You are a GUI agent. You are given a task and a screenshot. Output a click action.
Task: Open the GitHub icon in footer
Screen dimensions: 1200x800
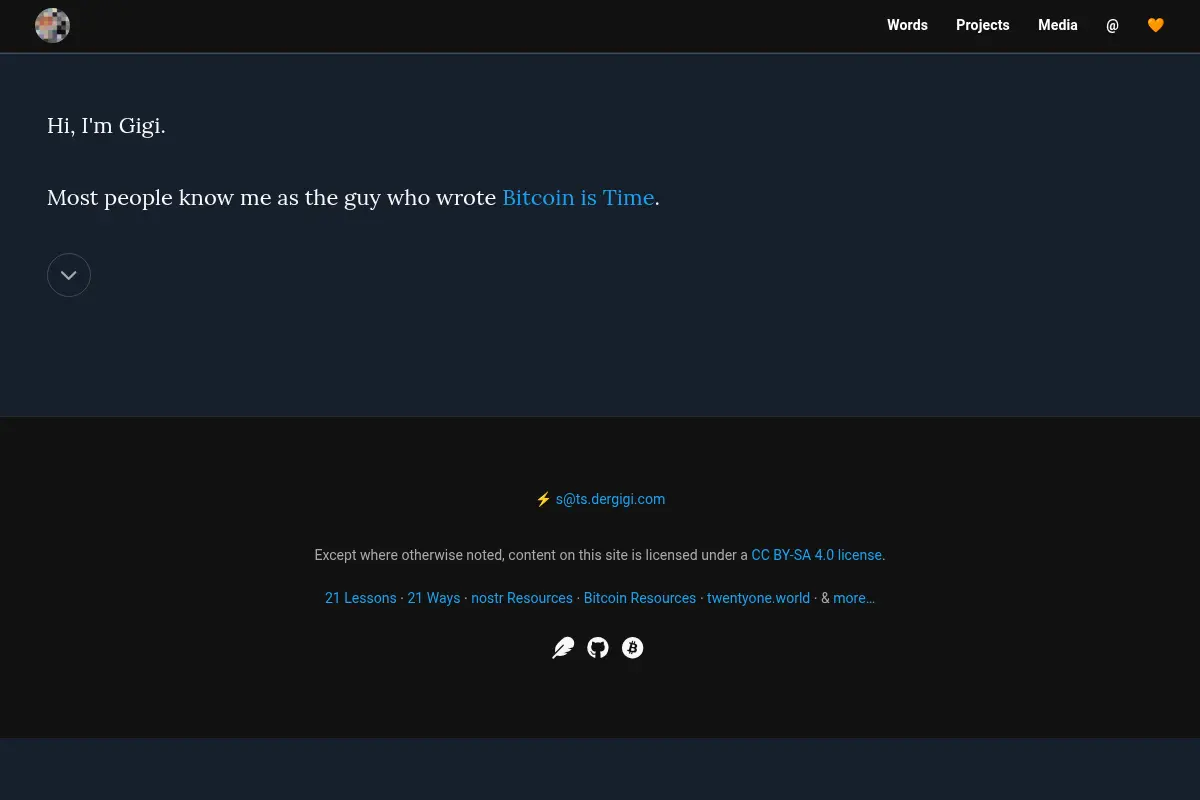tap(598, 648)
